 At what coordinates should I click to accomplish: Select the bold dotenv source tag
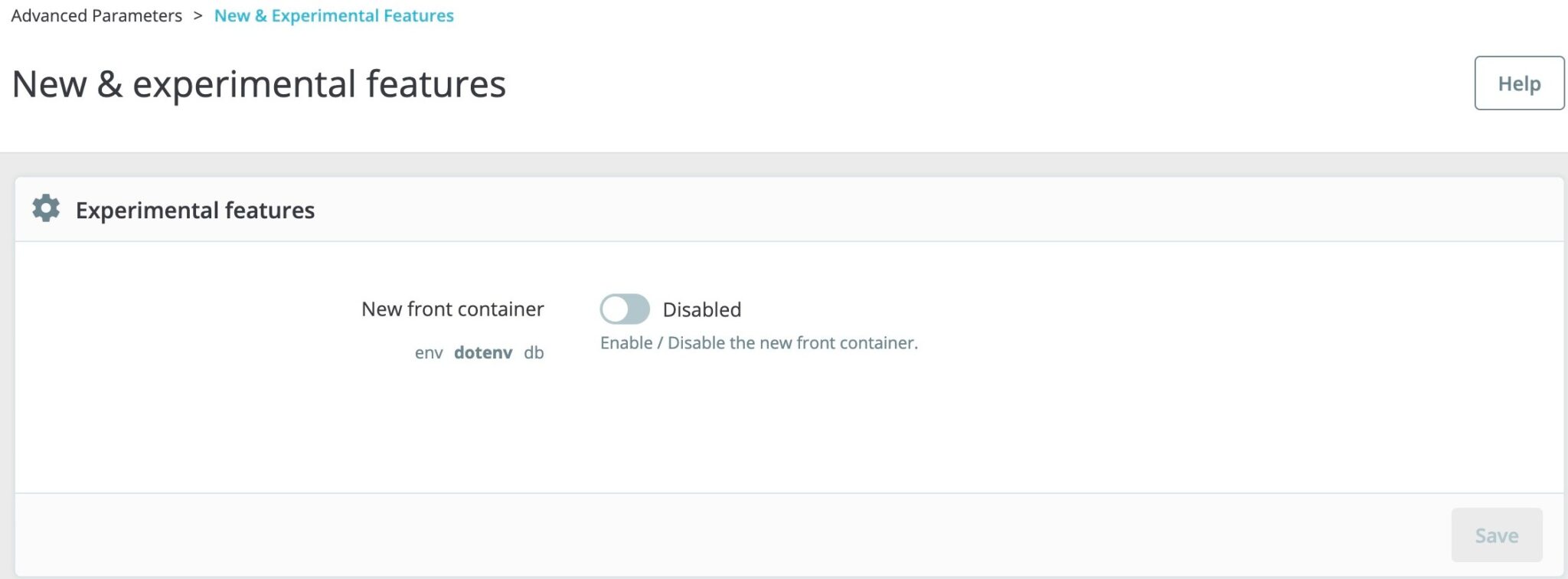pos(483,352)
